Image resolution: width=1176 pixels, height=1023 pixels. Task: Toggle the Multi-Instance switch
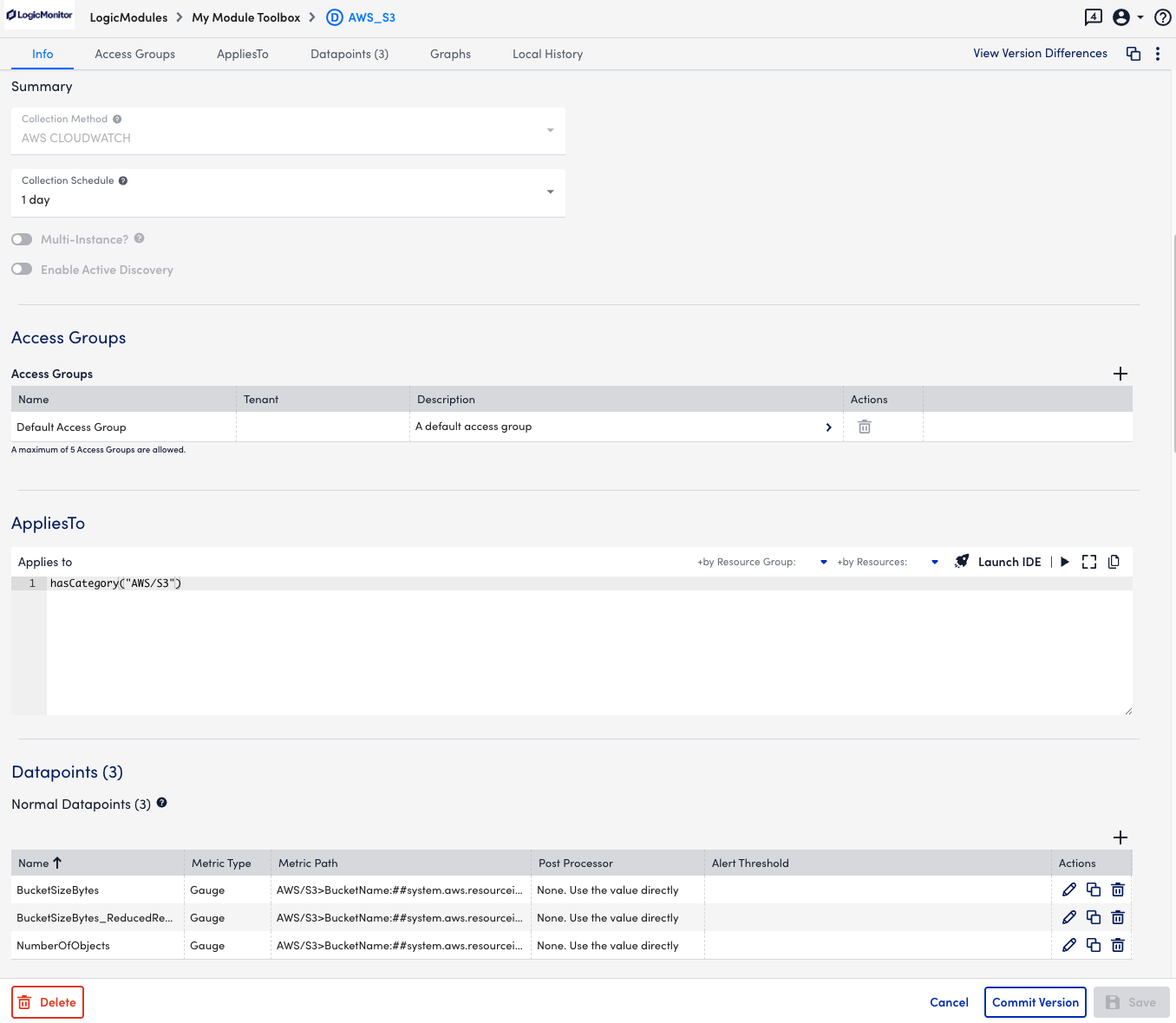pyautogui.click(x=22, y=239)
